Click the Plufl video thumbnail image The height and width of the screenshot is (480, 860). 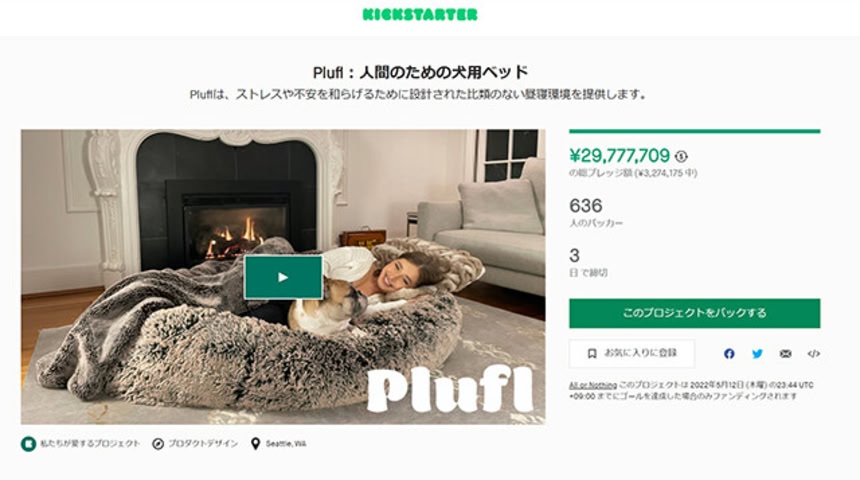pos(283,276)
